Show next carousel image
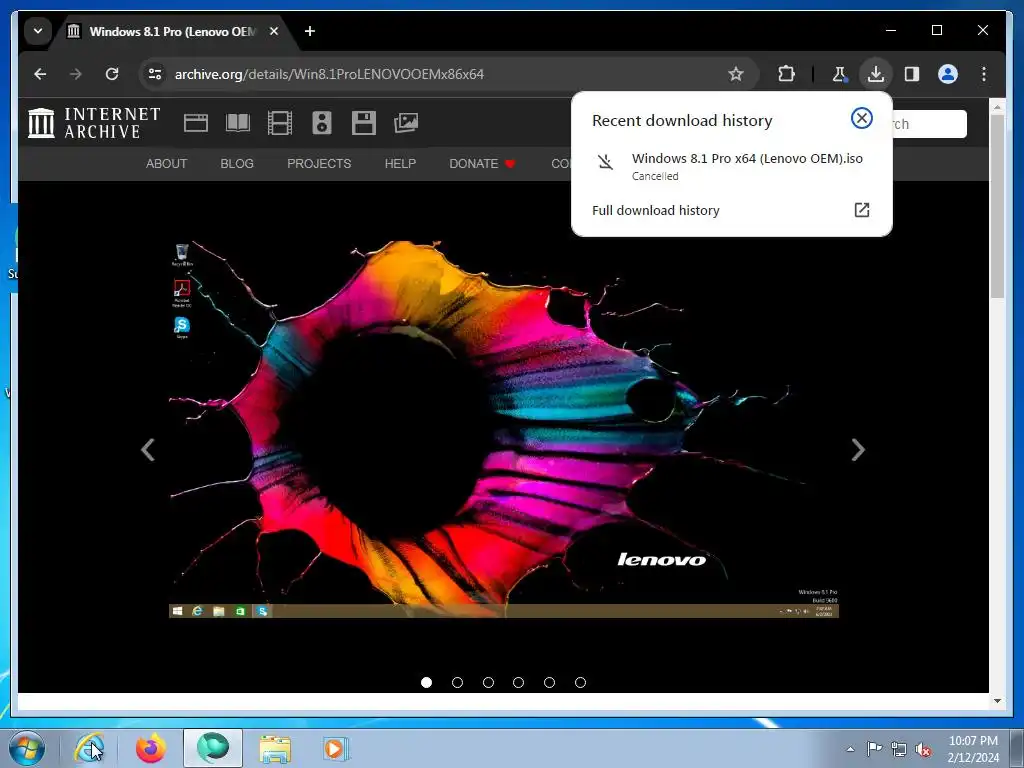Screen dimensions: 1024x768 [x=858, y=449]
